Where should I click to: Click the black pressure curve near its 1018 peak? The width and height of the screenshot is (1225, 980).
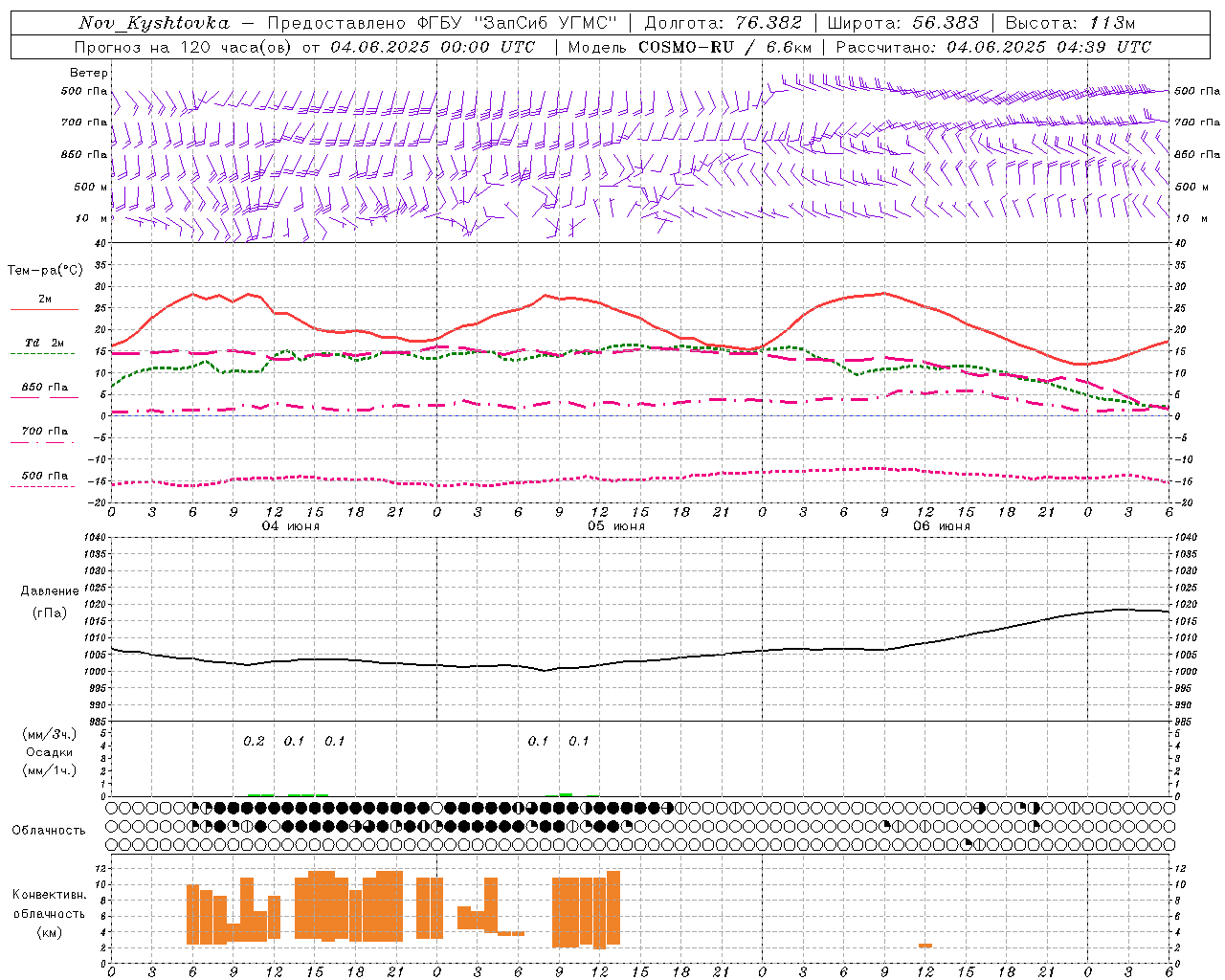tap(1125, 610)
